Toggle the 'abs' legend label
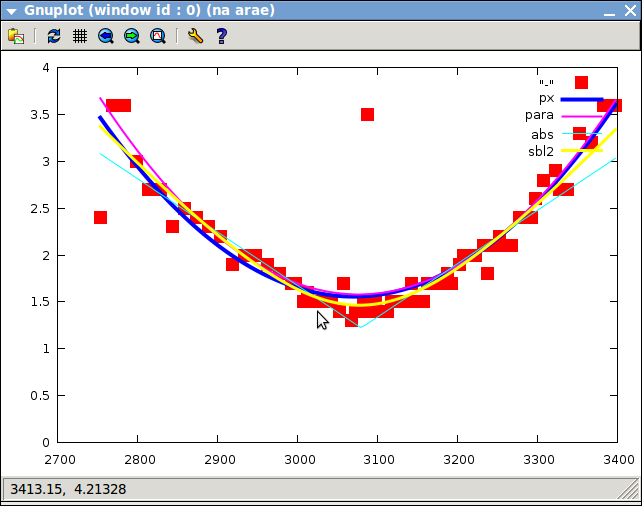 (542, 134)
